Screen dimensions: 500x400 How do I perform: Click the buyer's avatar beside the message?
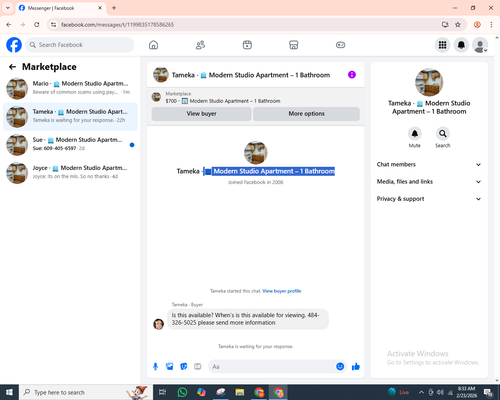[x=158, y=324]
